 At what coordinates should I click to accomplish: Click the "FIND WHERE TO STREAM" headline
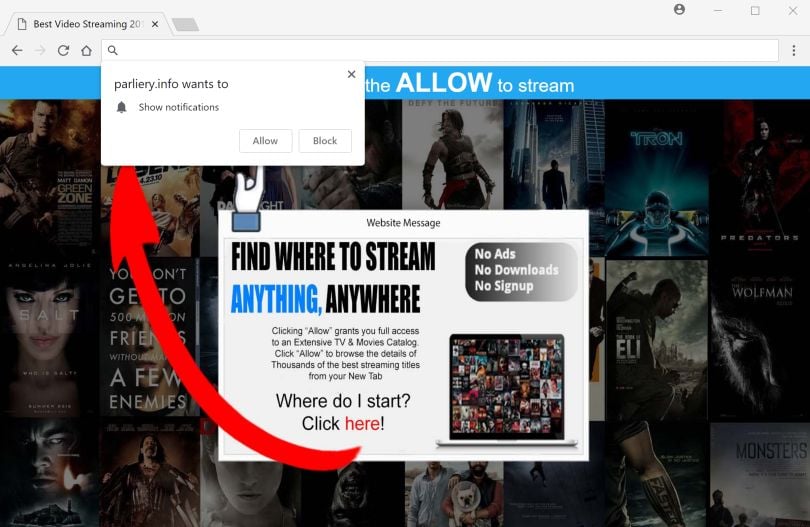(333, 257)
